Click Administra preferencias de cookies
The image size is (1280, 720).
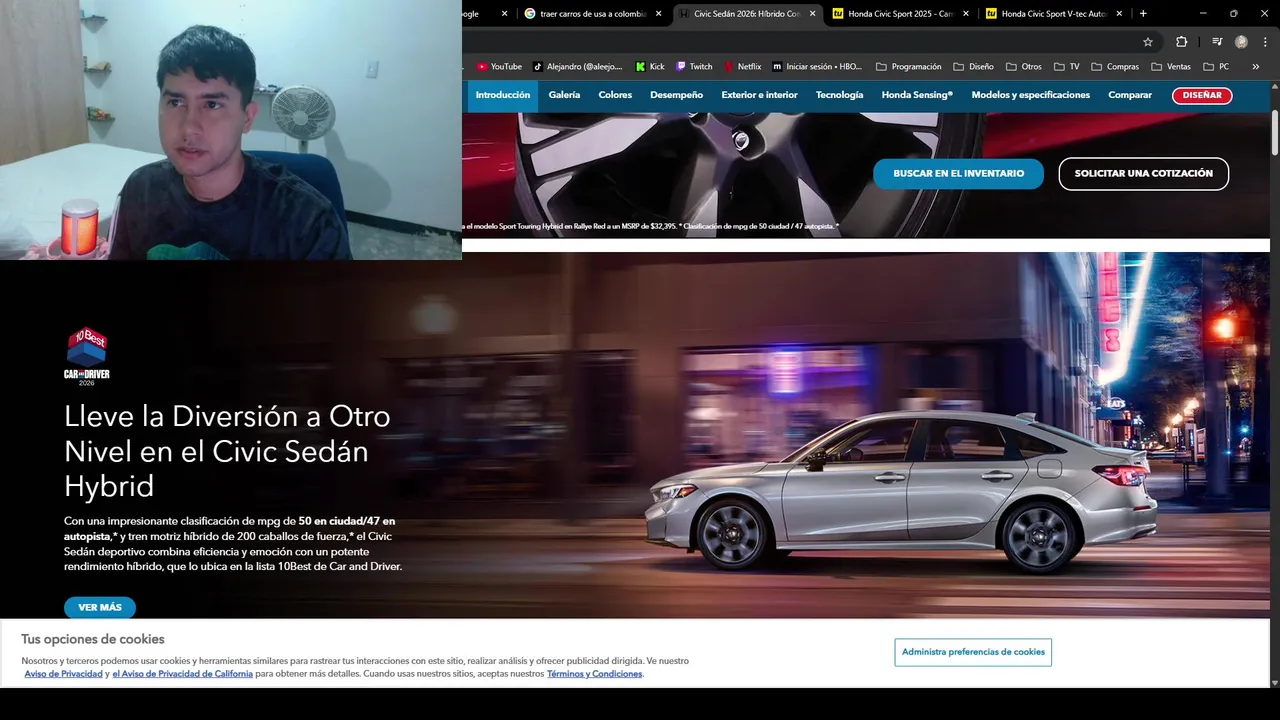[x=973, y=652]
